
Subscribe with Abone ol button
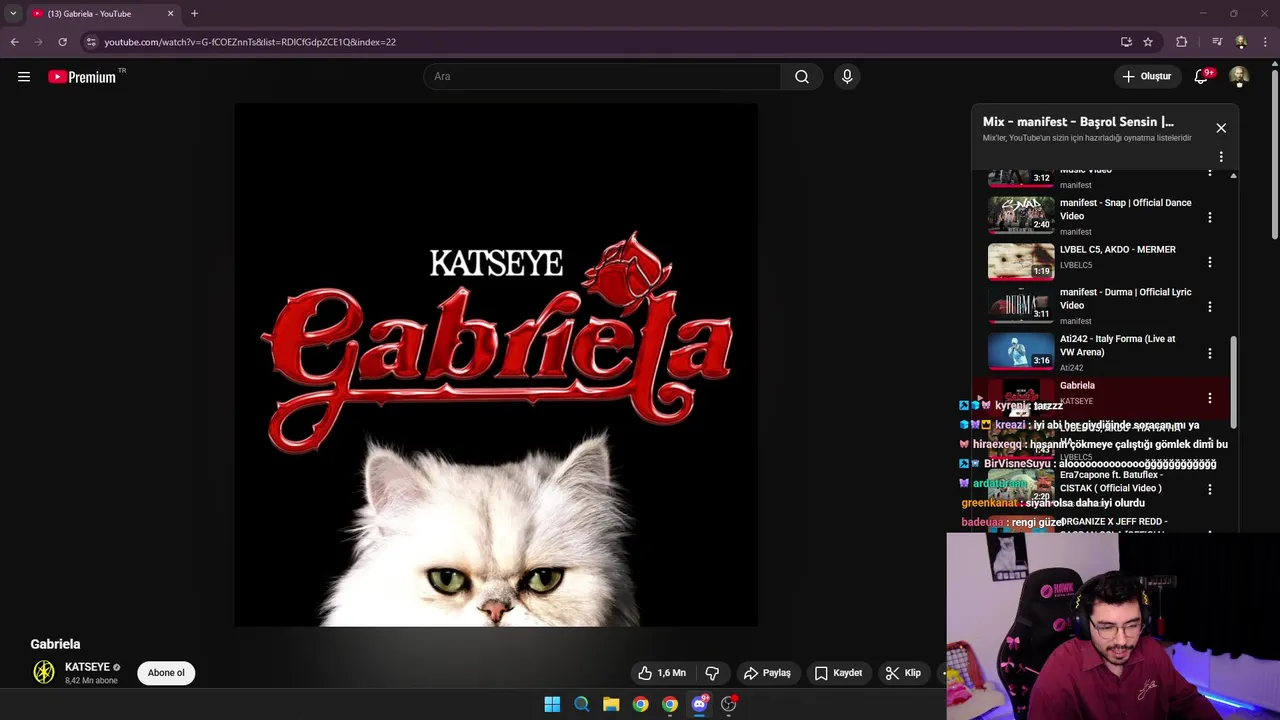166,673
